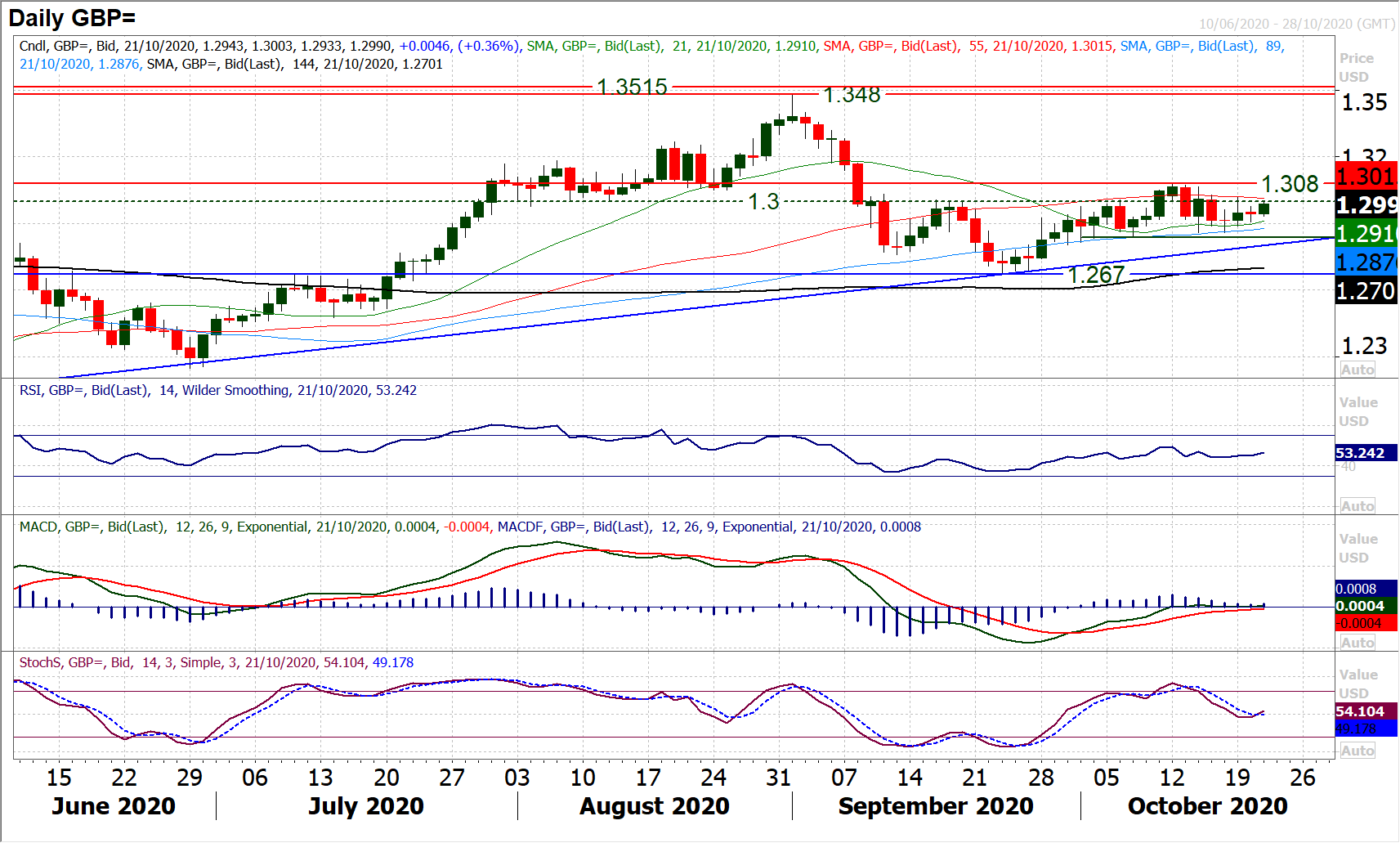Viewport: 1400px width, 843px height.
Task: Click the Auto button in the RSI panel
Action: tap(1357, 506)
